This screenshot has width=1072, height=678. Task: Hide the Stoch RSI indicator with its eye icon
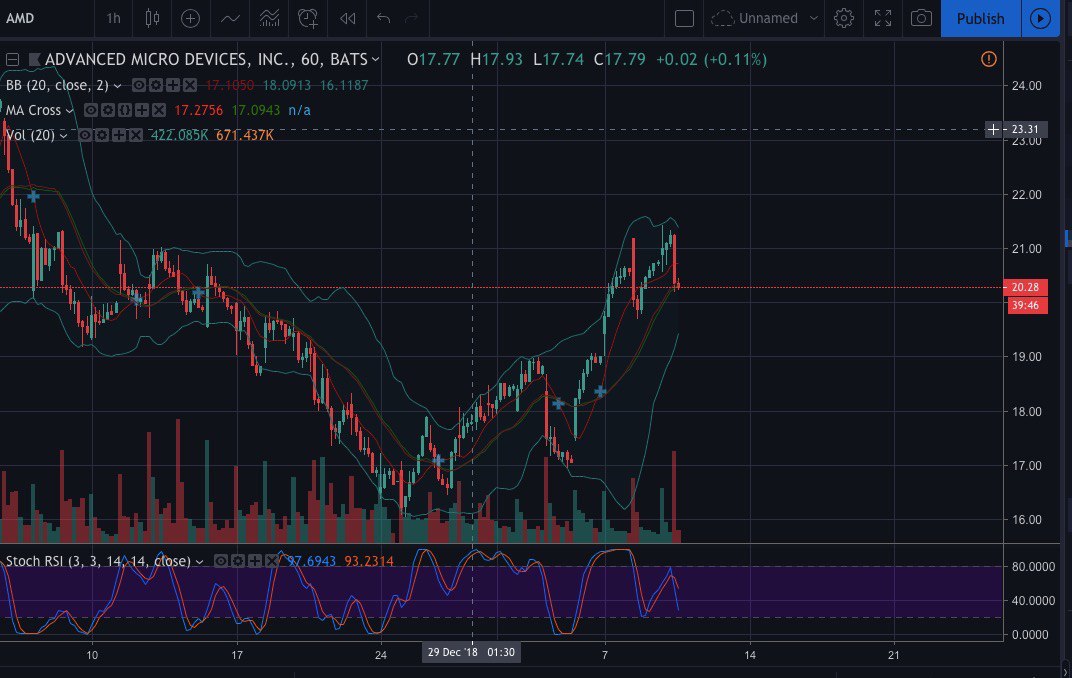pos(221,561)
